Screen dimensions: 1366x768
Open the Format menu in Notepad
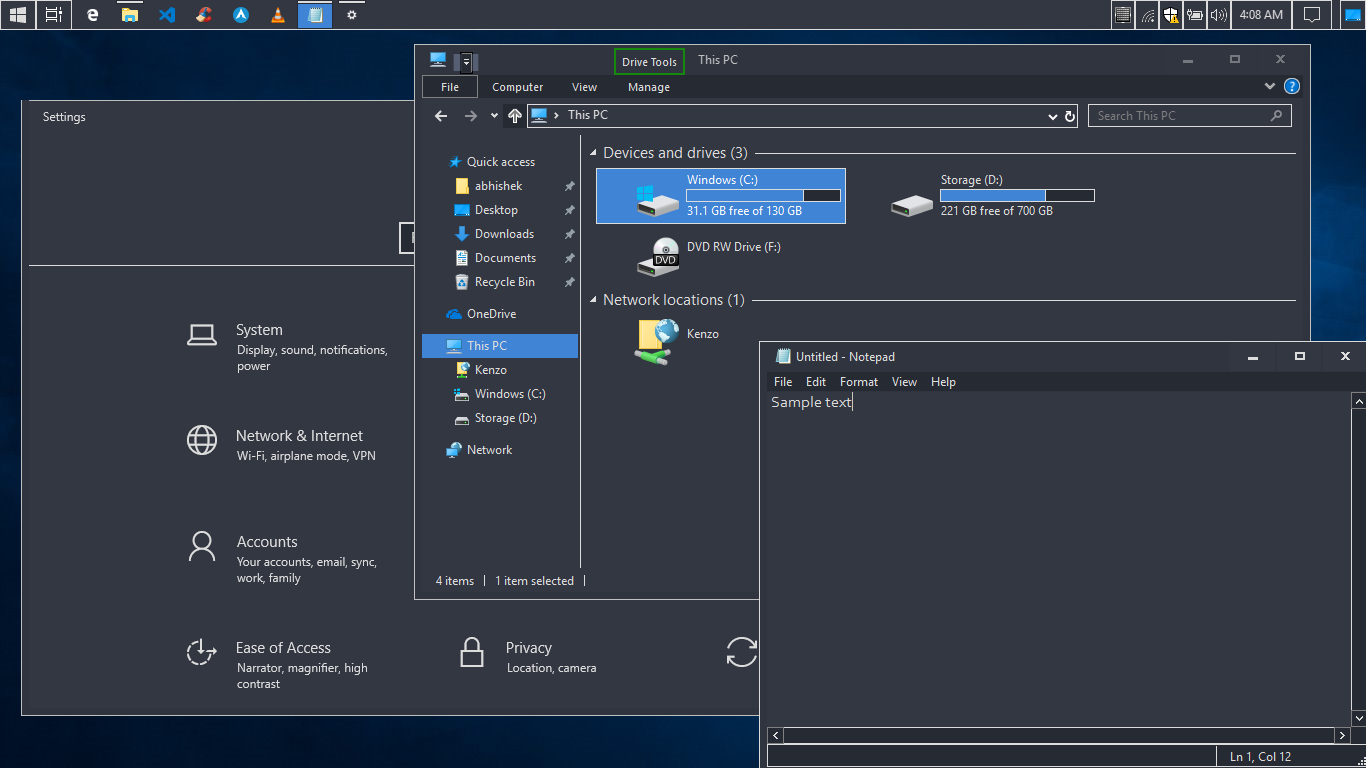tap(858, 381)
